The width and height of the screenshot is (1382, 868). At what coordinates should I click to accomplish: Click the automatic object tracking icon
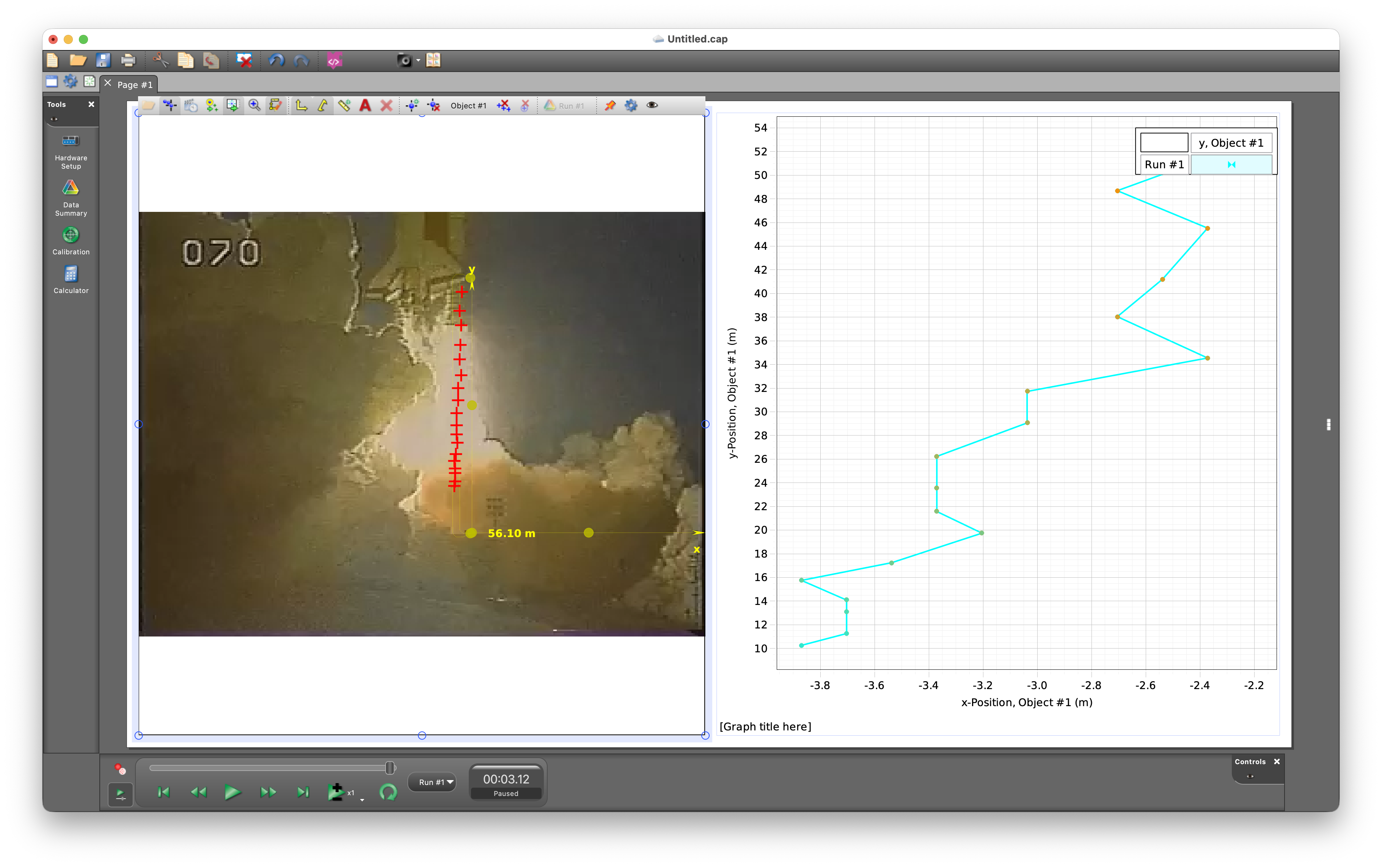[x=212, y=105]
